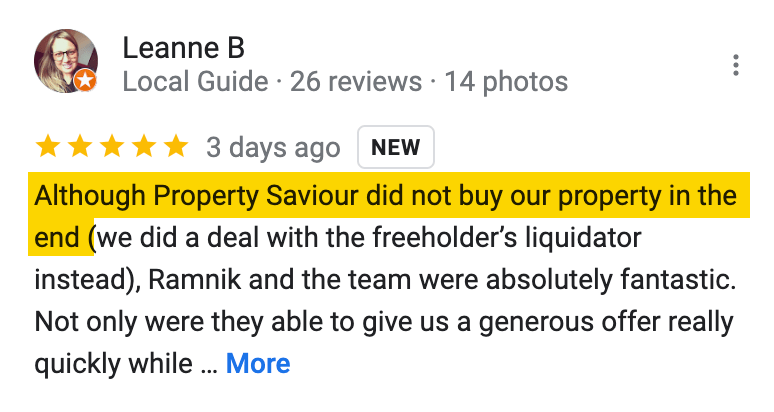
Task: Click the orange Local Guide star badge
Action: [x=86, y=81]
